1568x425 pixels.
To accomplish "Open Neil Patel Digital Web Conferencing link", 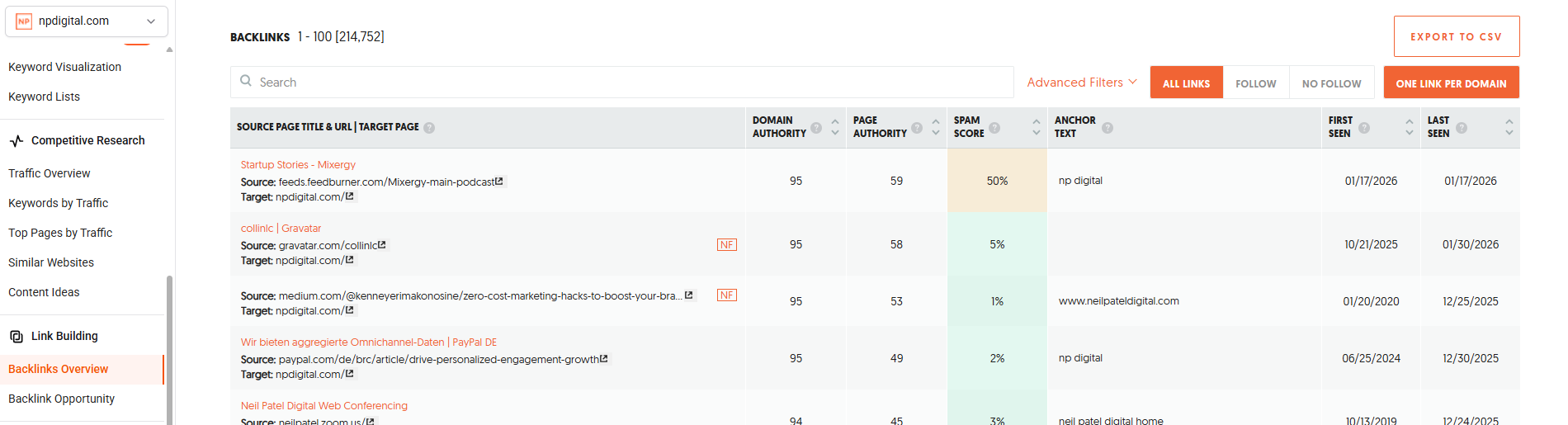I will [324, 406].
